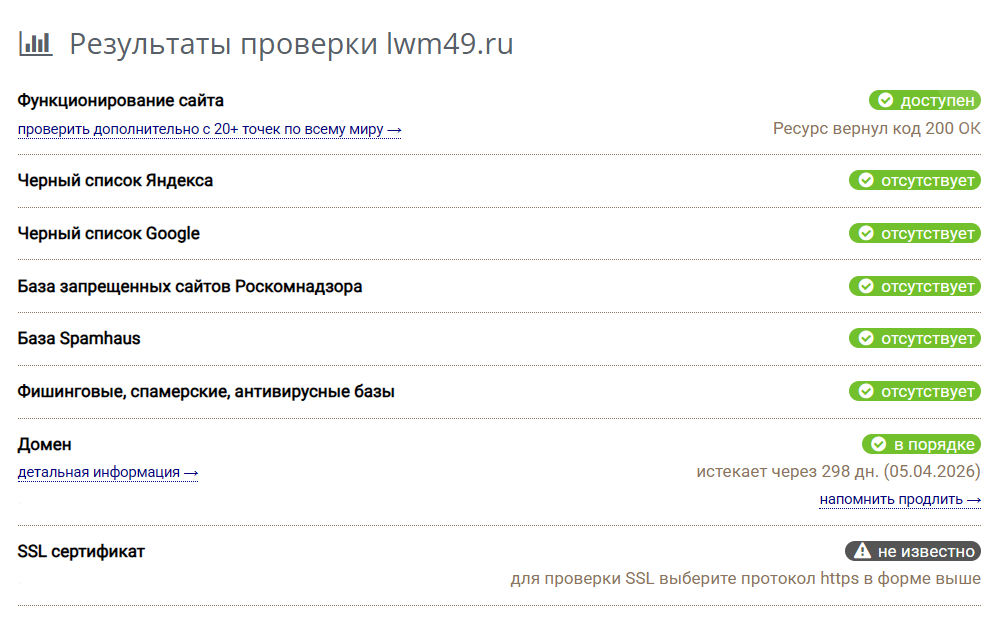Screen dimensions: 993x617
Task: Click the checkmark icon in phishing databases badge
Action: (x=866, y=391)
